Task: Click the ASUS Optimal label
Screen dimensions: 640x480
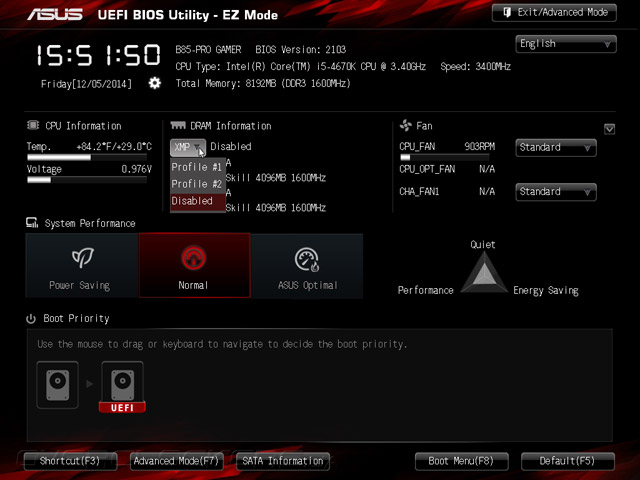Action: click(308, 285)
